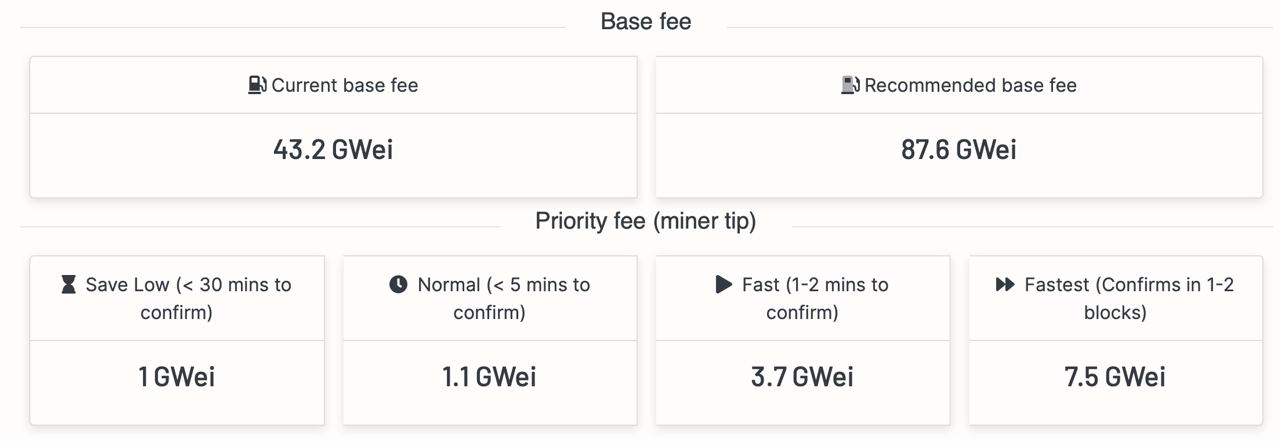This screenshot has width=1280, height=441.
Task: Select the 43.2 GWei current base fee value
Action: [333, 150]
